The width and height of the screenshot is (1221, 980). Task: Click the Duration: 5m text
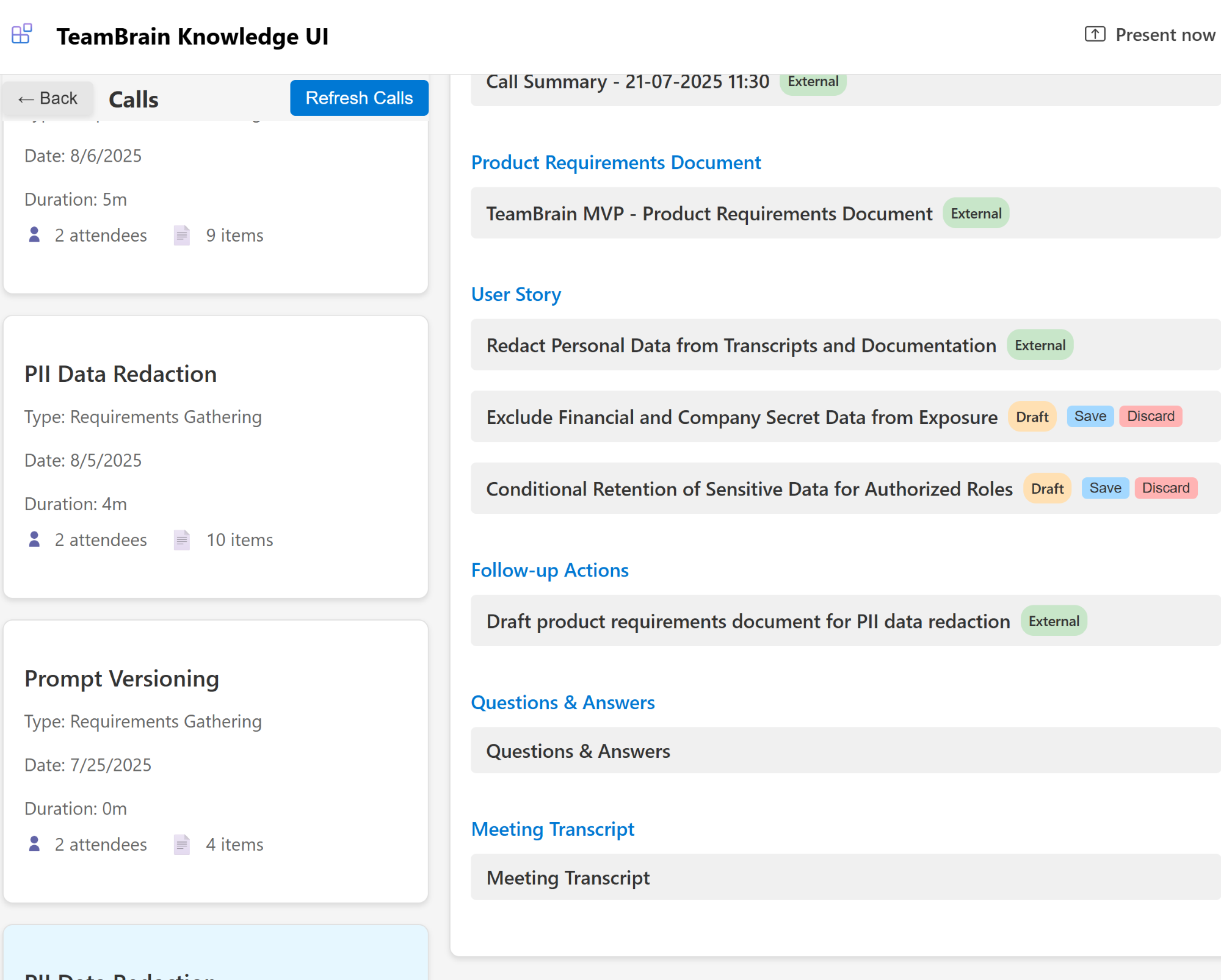[76, 200]
